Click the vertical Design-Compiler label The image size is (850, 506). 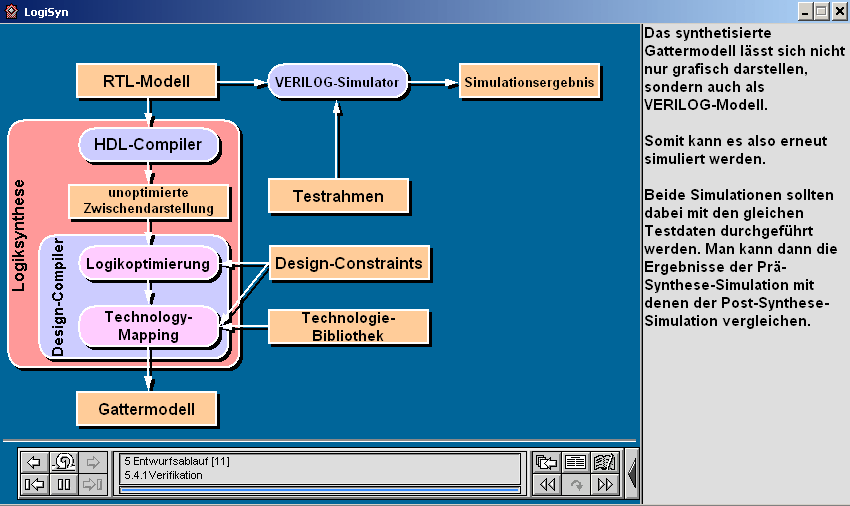[57, 297]
